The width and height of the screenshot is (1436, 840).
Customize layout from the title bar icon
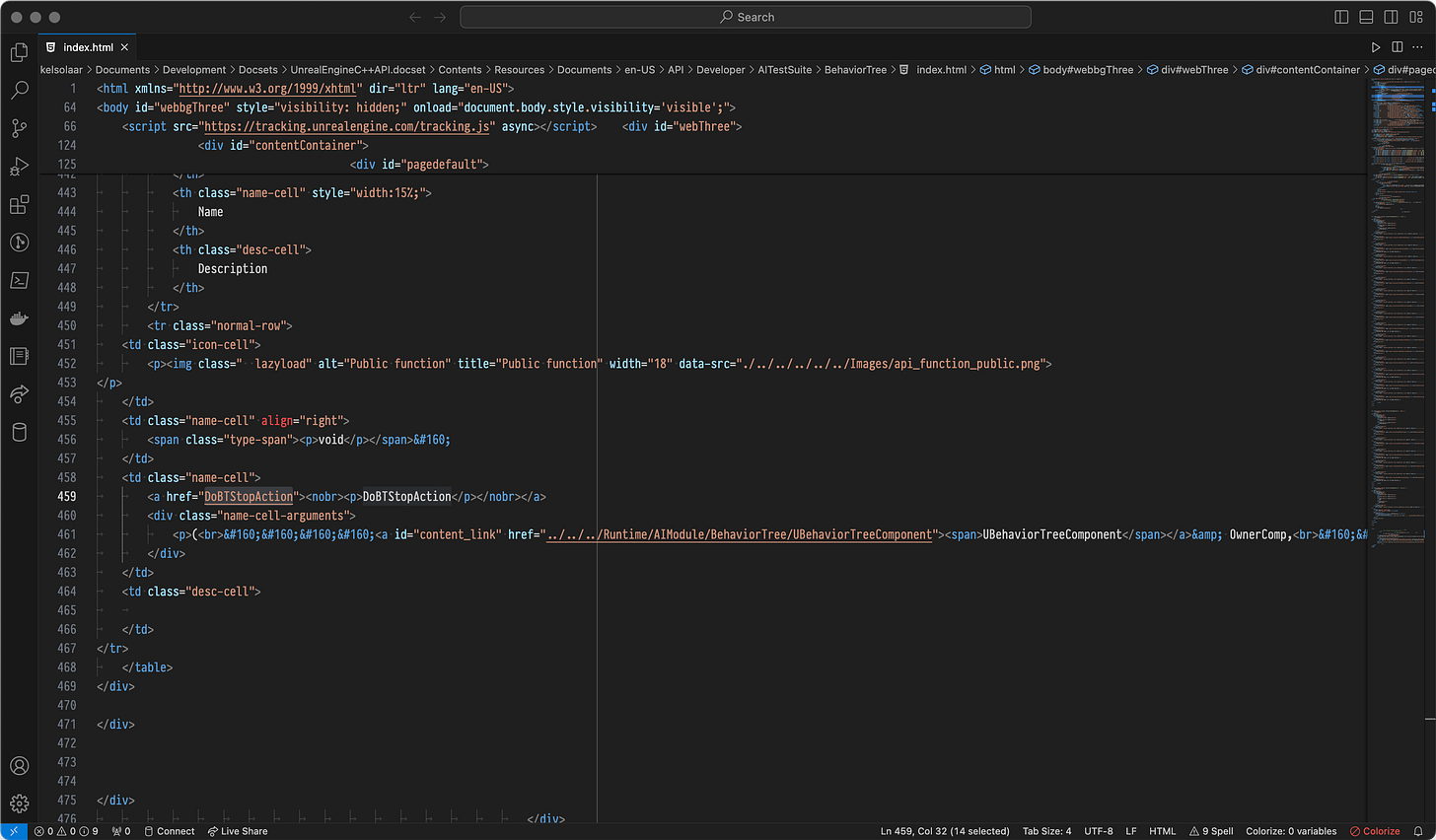[x=1416, y=17]
